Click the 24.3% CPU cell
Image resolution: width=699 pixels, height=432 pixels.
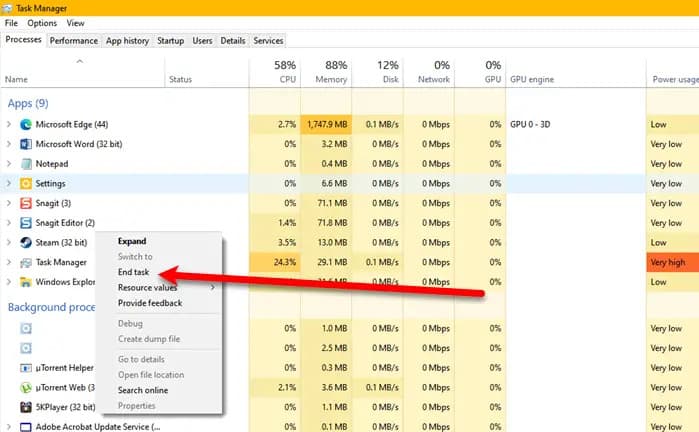coord(275,262)
